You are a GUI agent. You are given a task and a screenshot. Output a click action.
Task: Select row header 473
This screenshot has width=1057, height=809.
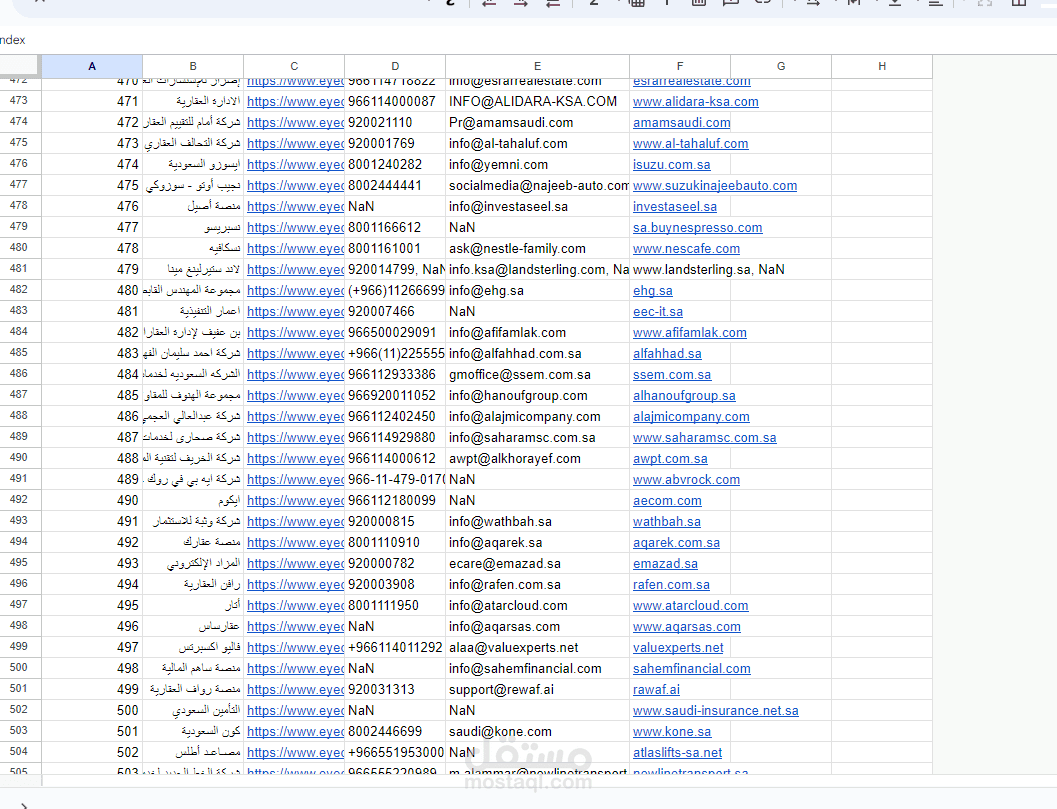tap(20, 100)
